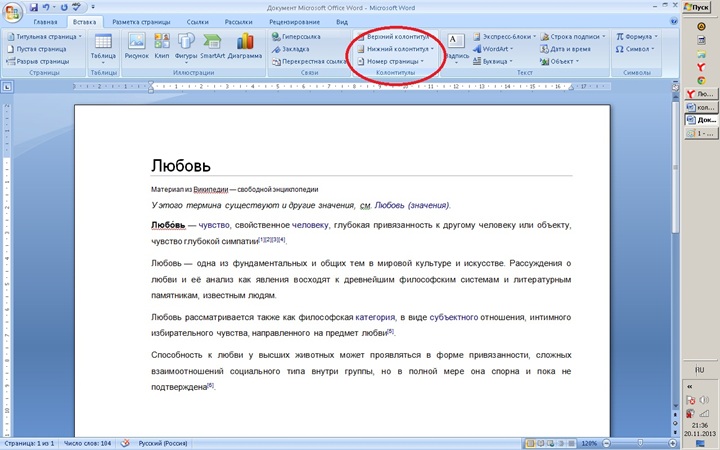Click the vertical scrollbar thumb
The height and width of the screenshot is (450, 720).
click(x=675, y=168)
